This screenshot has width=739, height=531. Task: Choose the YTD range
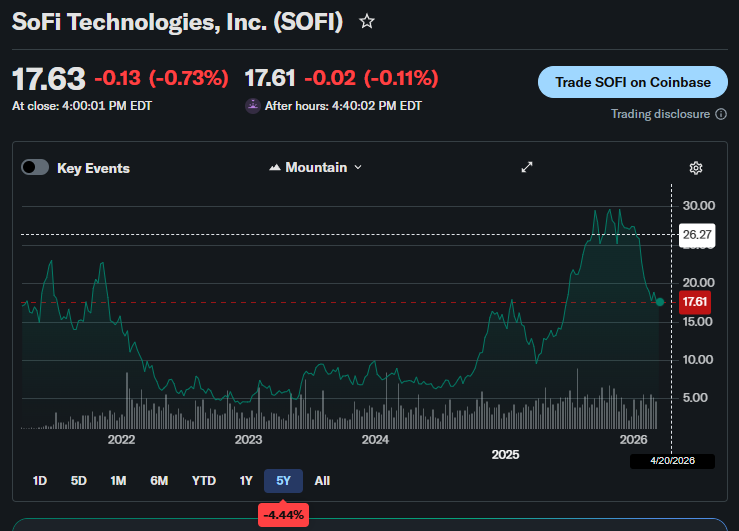tap(204, 481)
